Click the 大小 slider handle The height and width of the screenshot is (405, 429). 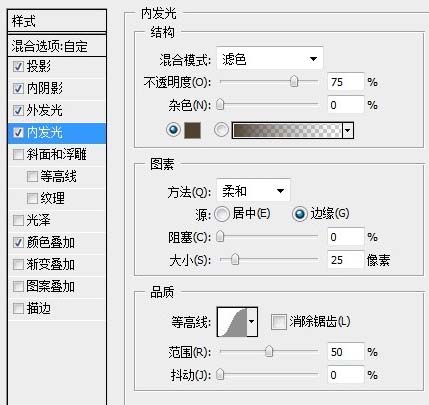click(x=235, y=259)
